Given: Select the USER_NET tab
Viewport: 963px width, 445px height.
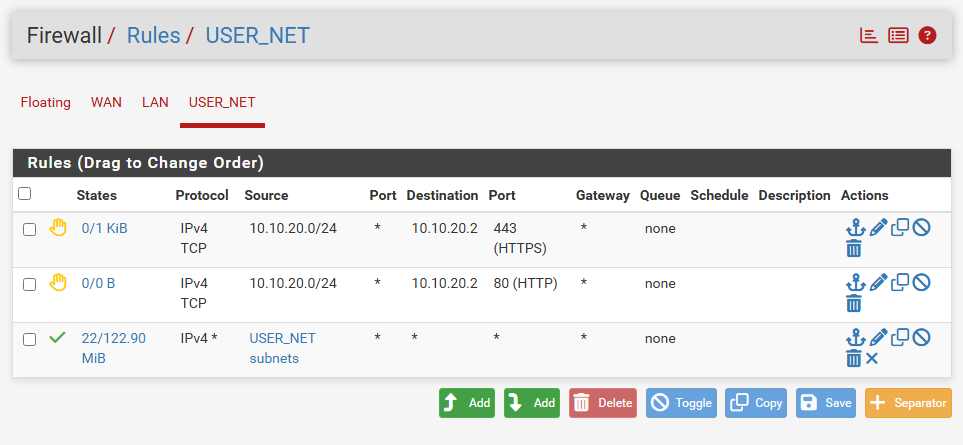Looking at the screenshot, I should click(222, 103).
